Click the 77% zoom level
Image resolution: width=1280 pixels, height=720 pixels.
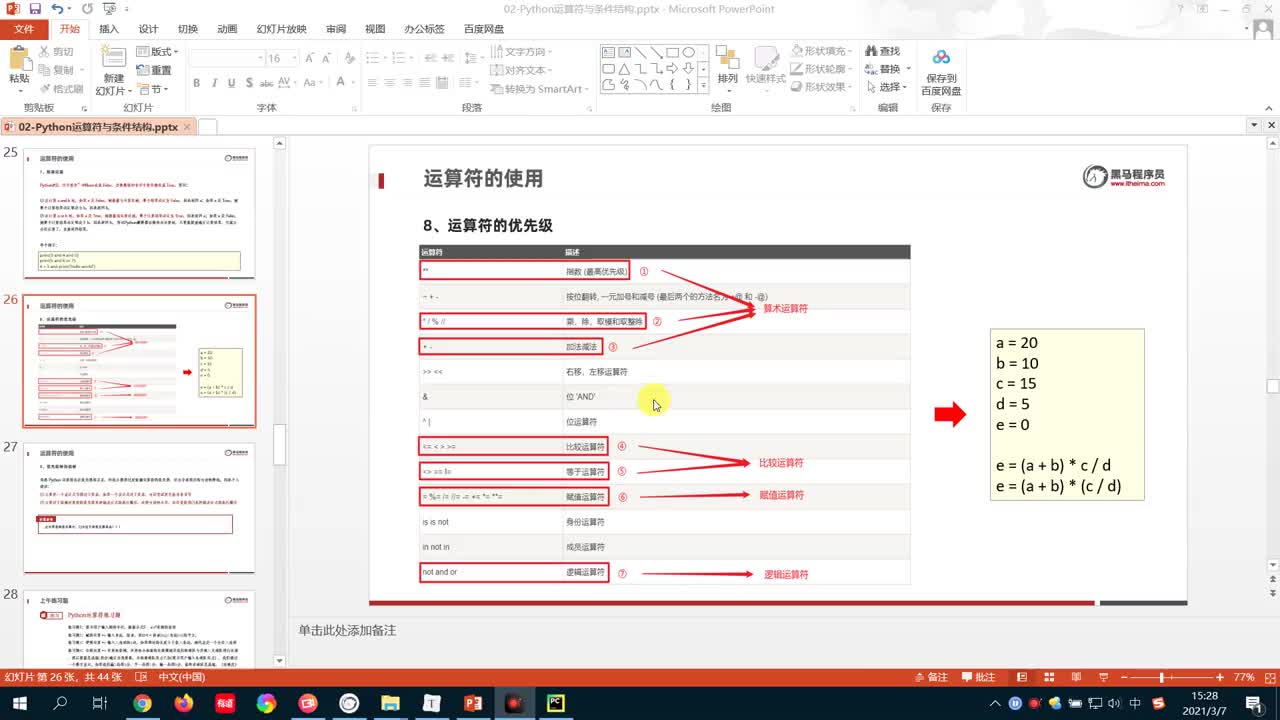pos(1244,677)
